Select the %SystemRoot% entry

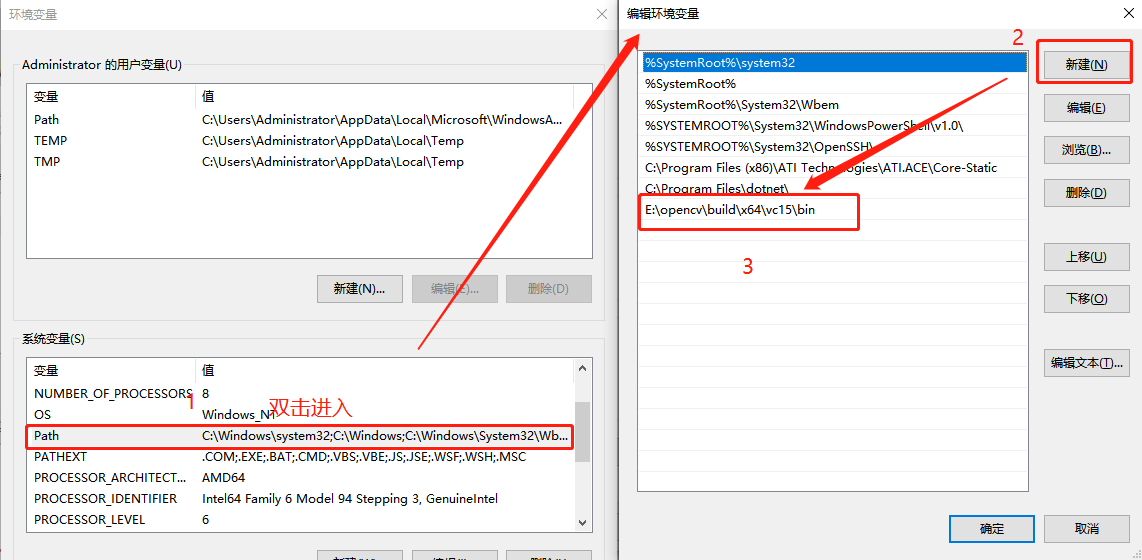click(x=833, y=84)
